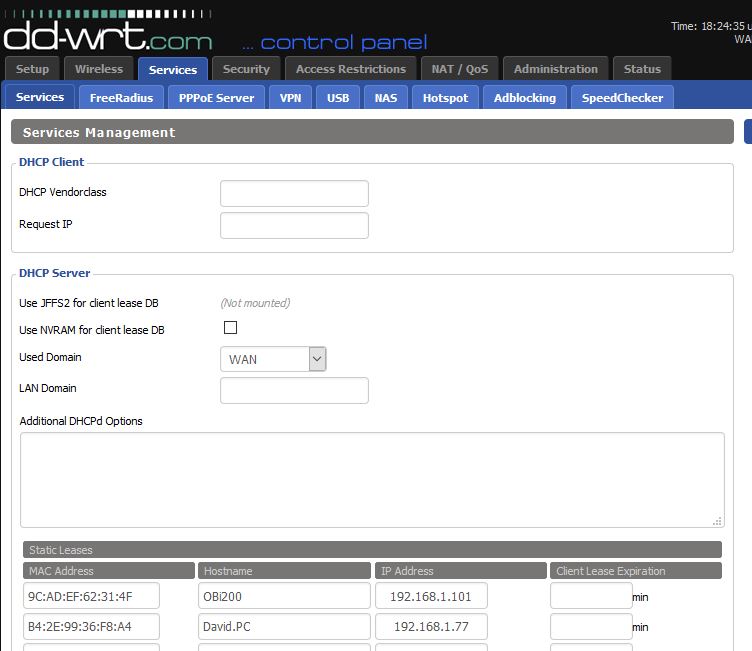Select the OBi200 hostname field

284,597
